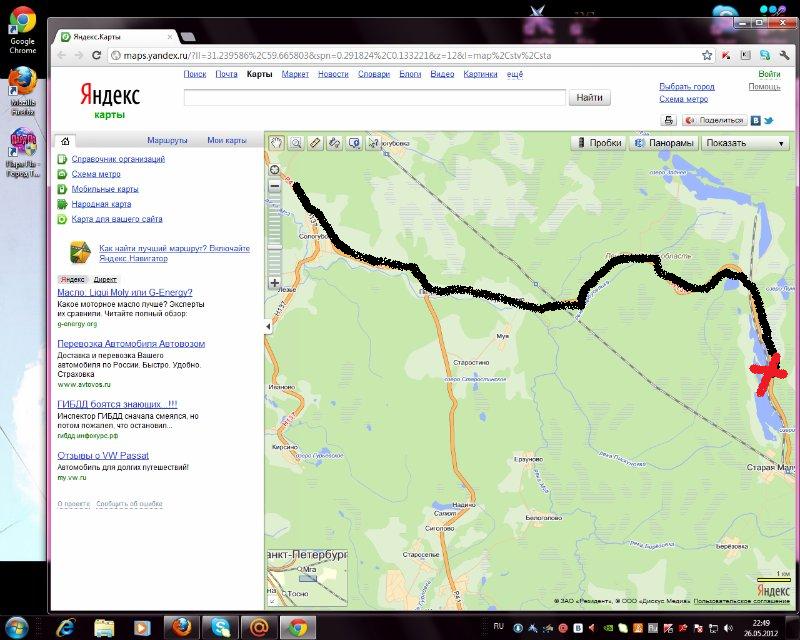Screen dimensions: 800x640
Task: Click the Twitter share icon
Action: (x=768, y=120)
